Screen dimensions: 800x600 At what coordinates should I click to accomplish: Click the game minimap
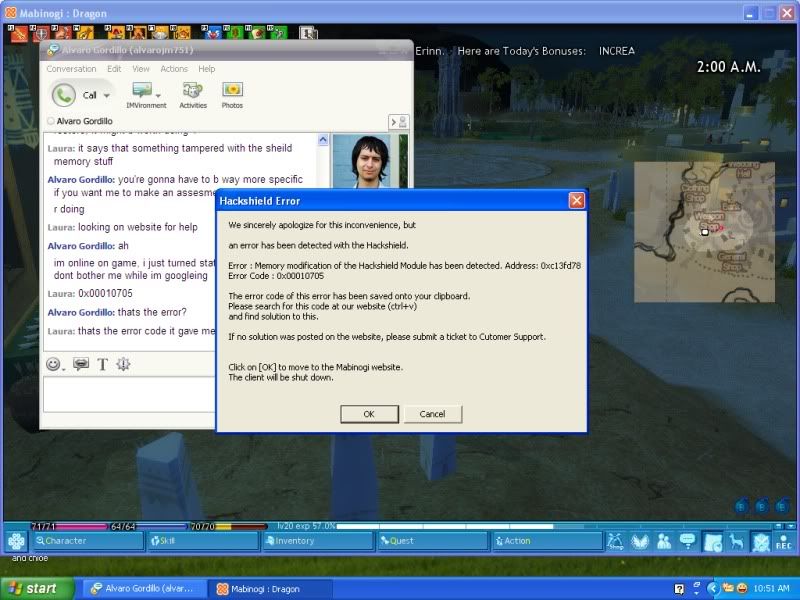coord(704,232)
